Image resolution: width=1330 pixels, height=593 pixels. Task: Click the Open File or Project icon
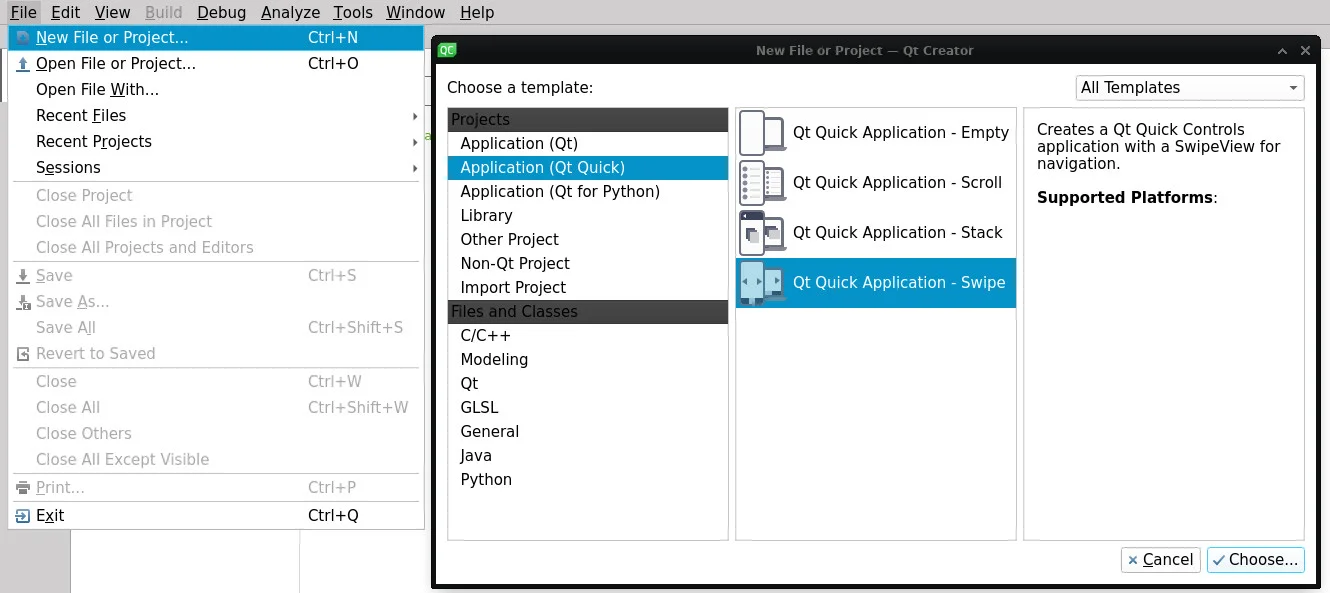(23, 64)
